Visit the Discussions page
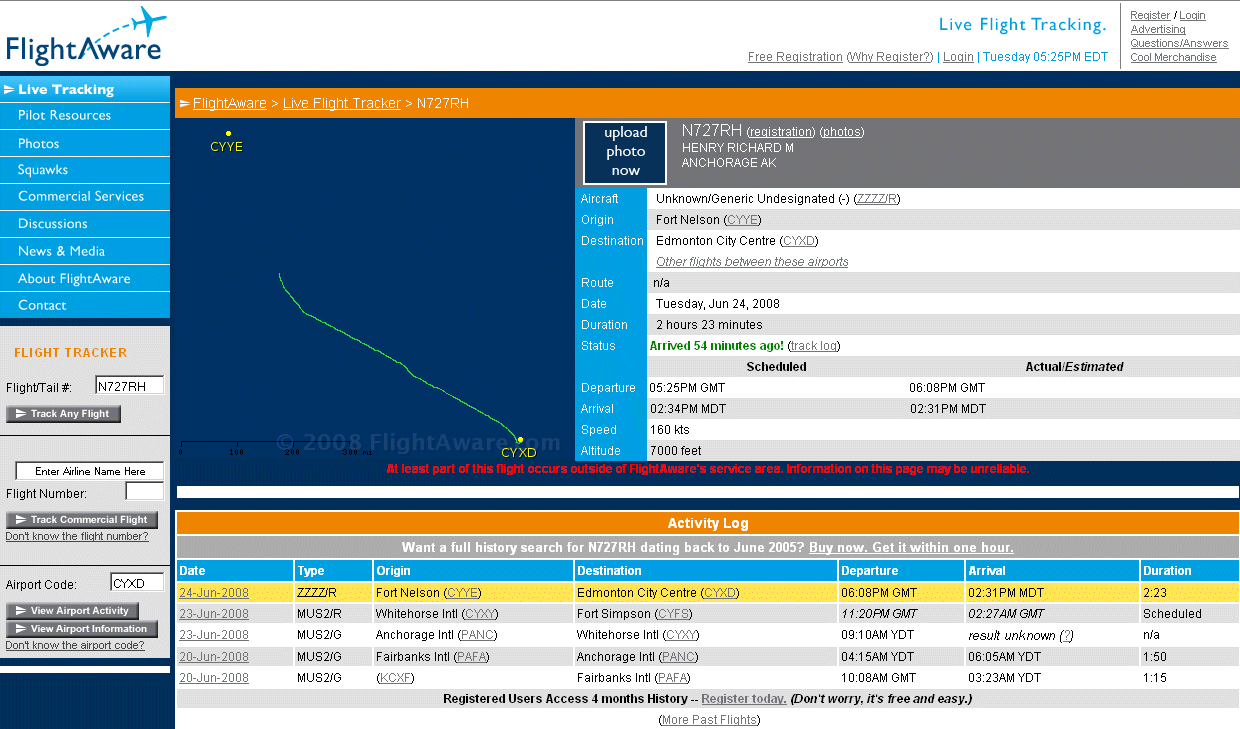 [85, 224]
